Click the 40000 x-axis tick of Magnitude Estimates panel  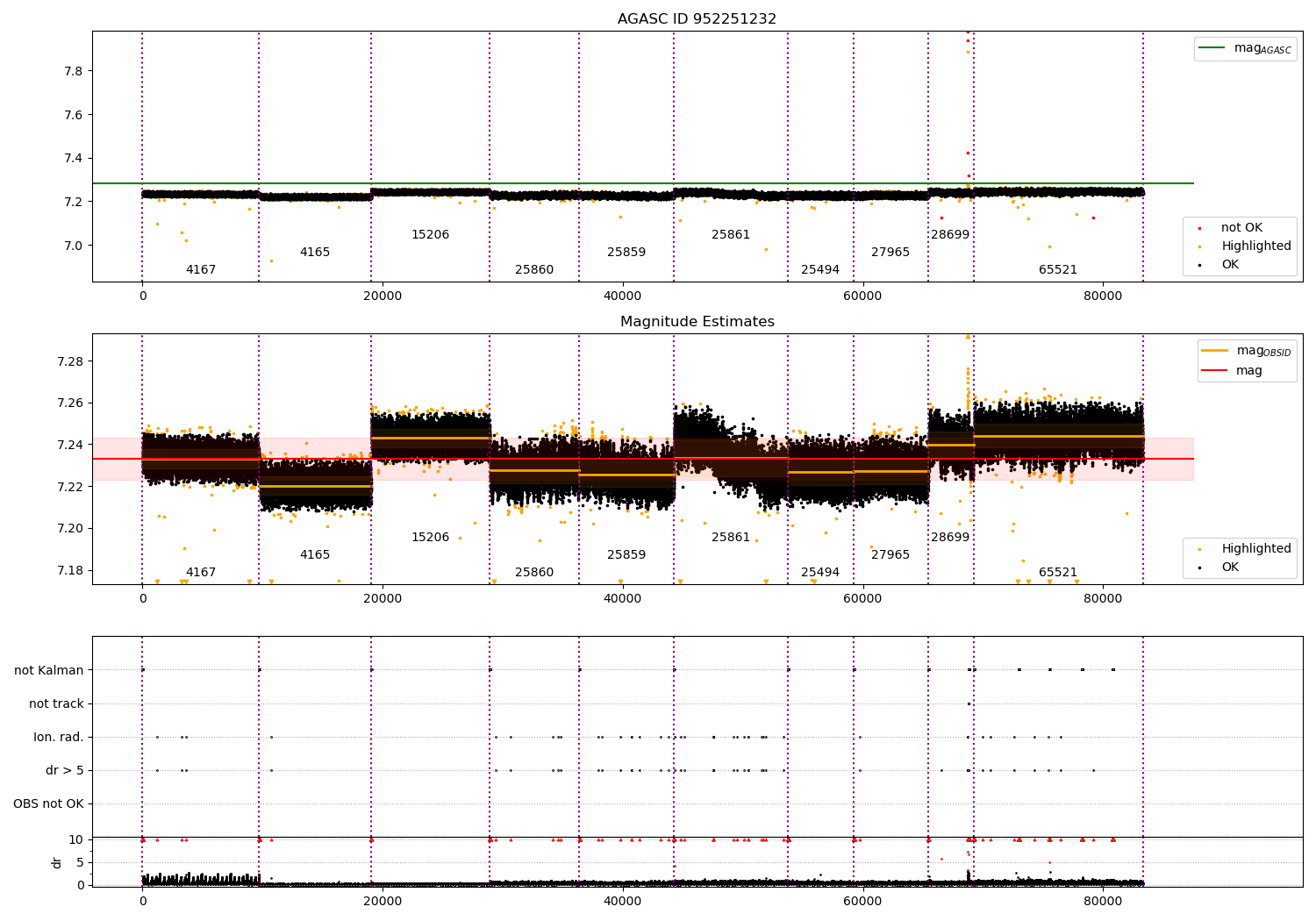pyautogui.click(x=623, y=599)
